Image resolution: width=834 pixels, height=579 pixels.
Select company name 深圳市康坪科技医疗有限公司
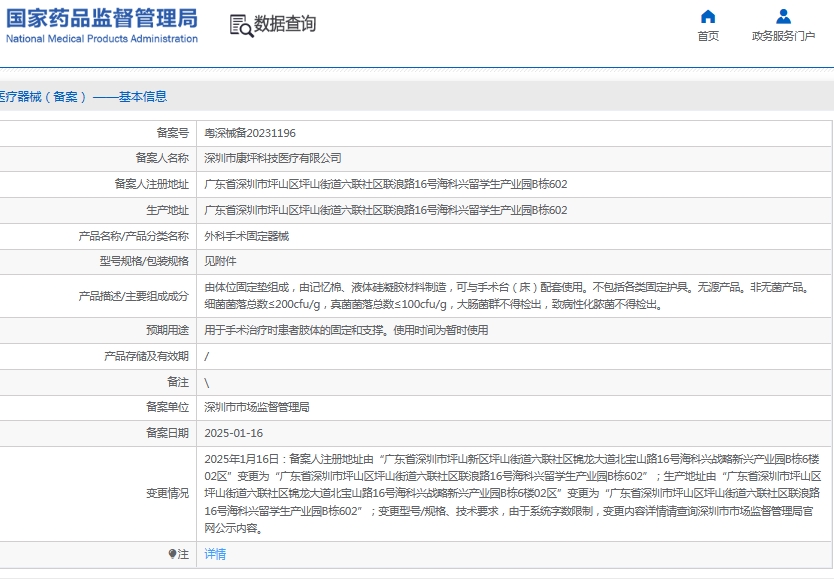coord(273,158)
